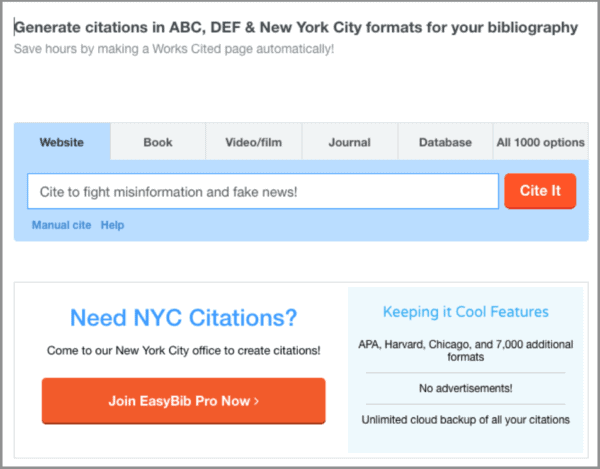Image resolution: width=600 pixels, height=469 pixels.
Task: Click the No advertisements! text
Action: tap(466, 388)
